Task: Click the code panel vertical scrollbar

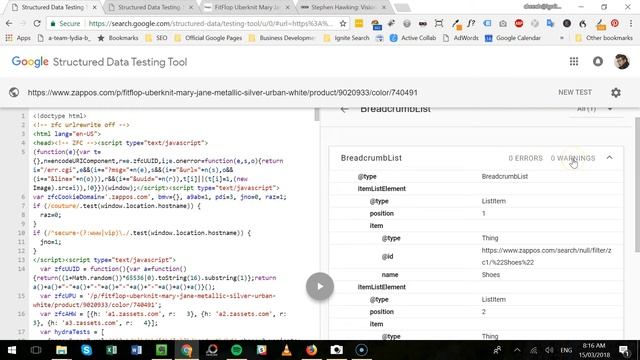Action: [317, 114]
